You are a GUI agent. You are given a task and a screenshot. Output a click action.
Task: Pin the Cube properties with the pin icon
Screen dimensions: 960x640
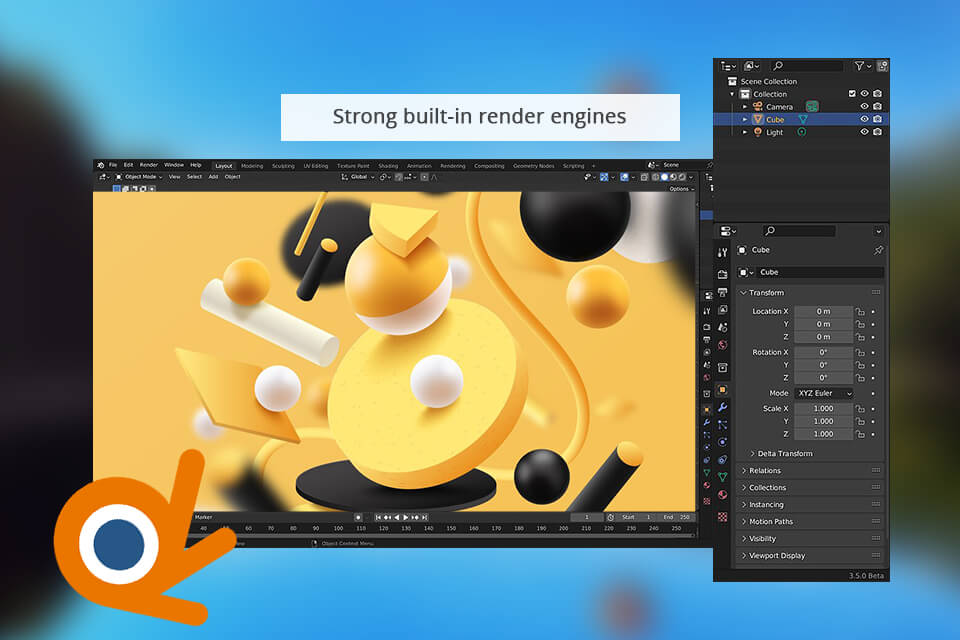[878, 250]
